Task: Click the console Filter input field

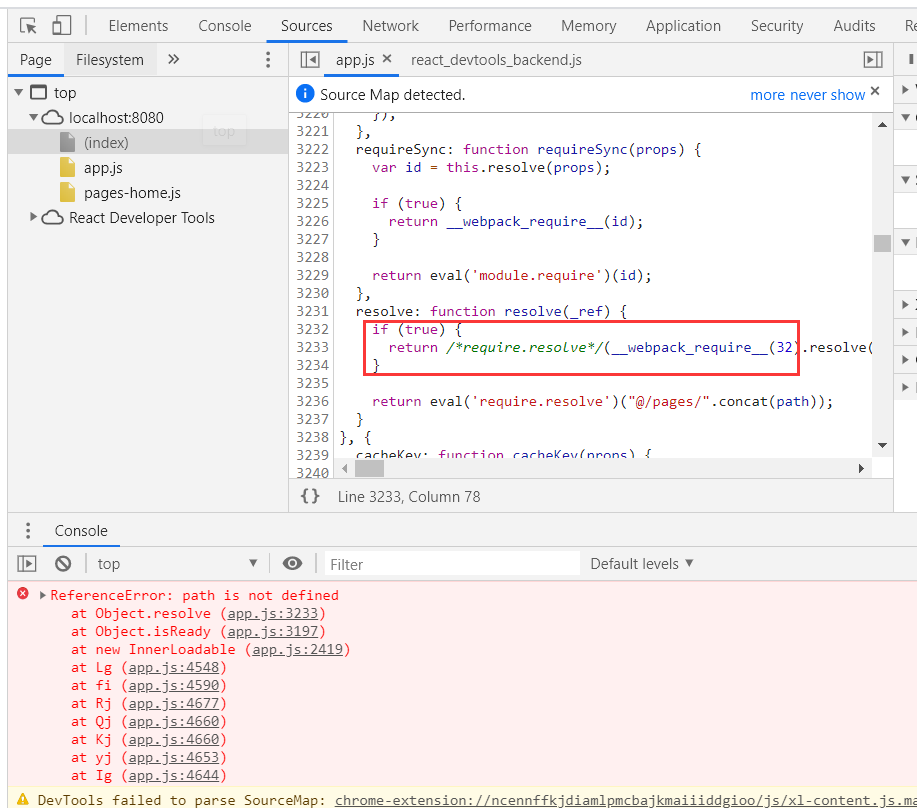Action: click(x=450, y=563)
